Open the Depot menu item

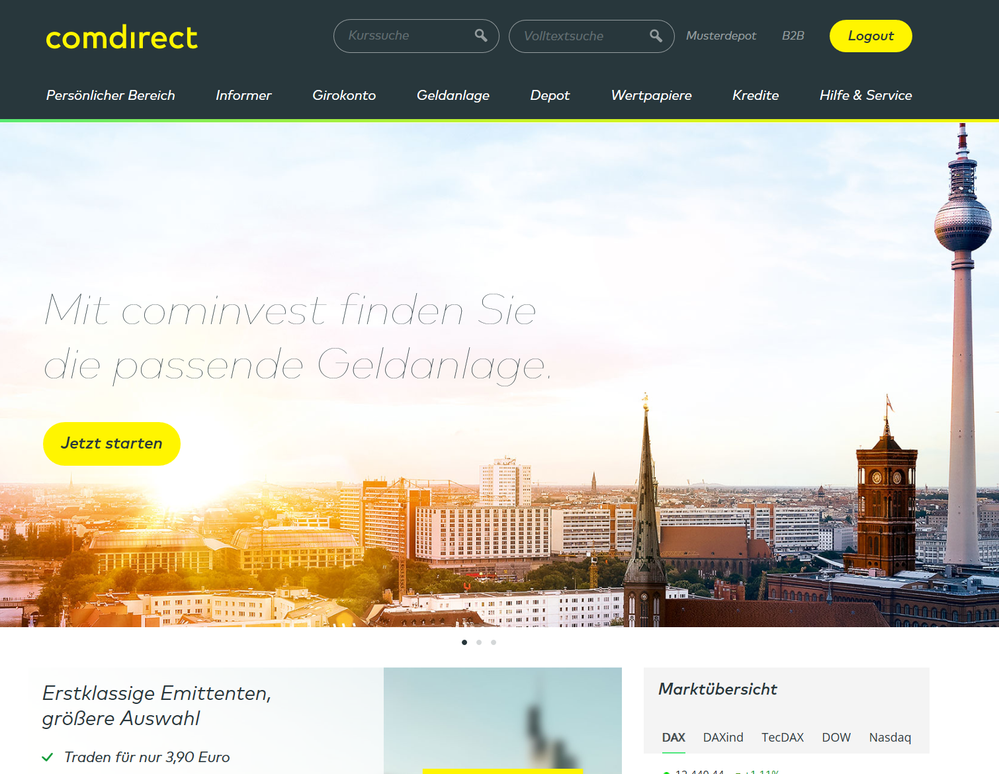tap(550, 95)
